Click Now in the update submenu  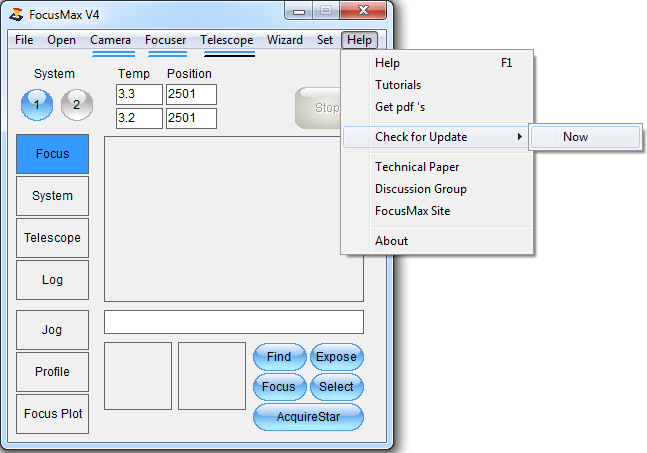(x=586, y=137)
